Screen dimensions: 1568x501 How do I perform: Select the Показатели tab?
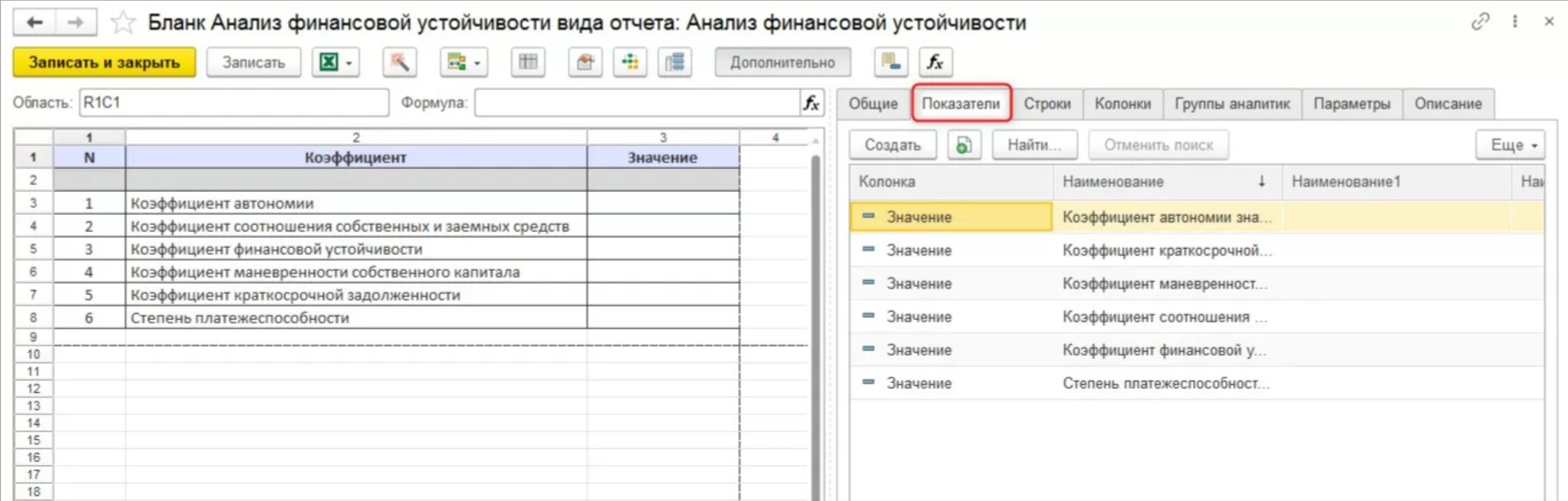pos(961,104)
